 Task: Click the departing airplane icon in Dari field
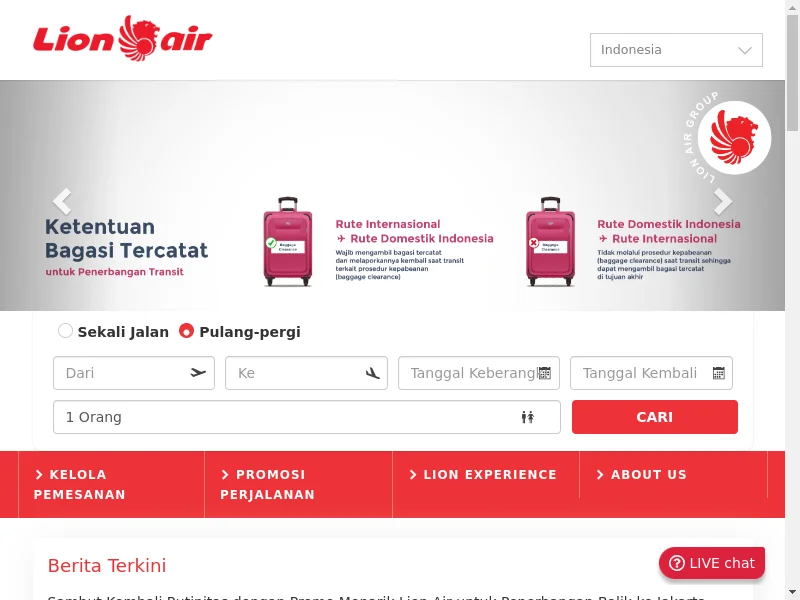(198, 373)
